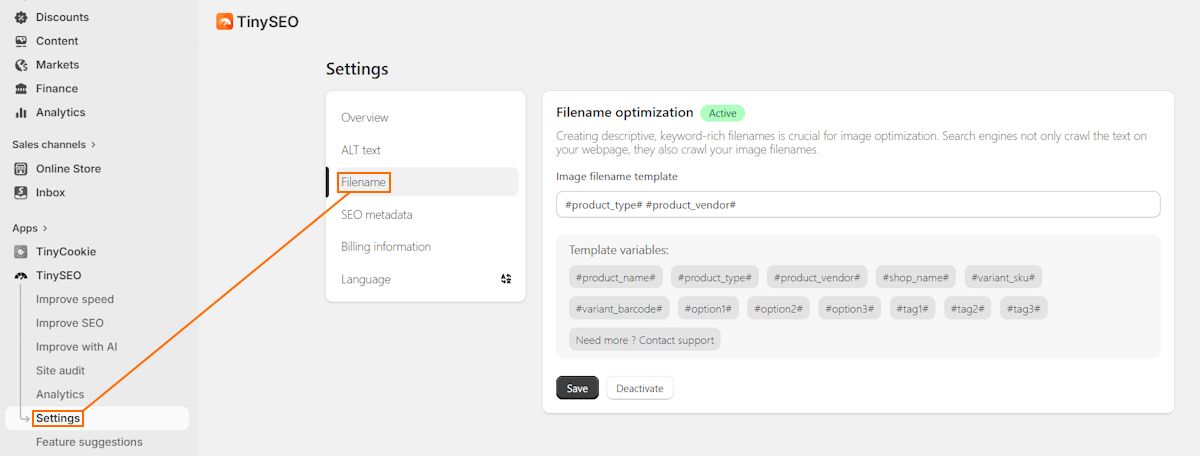Click the Markets globe icon
Screen dimensions: 1200x456
click(21, 65)
